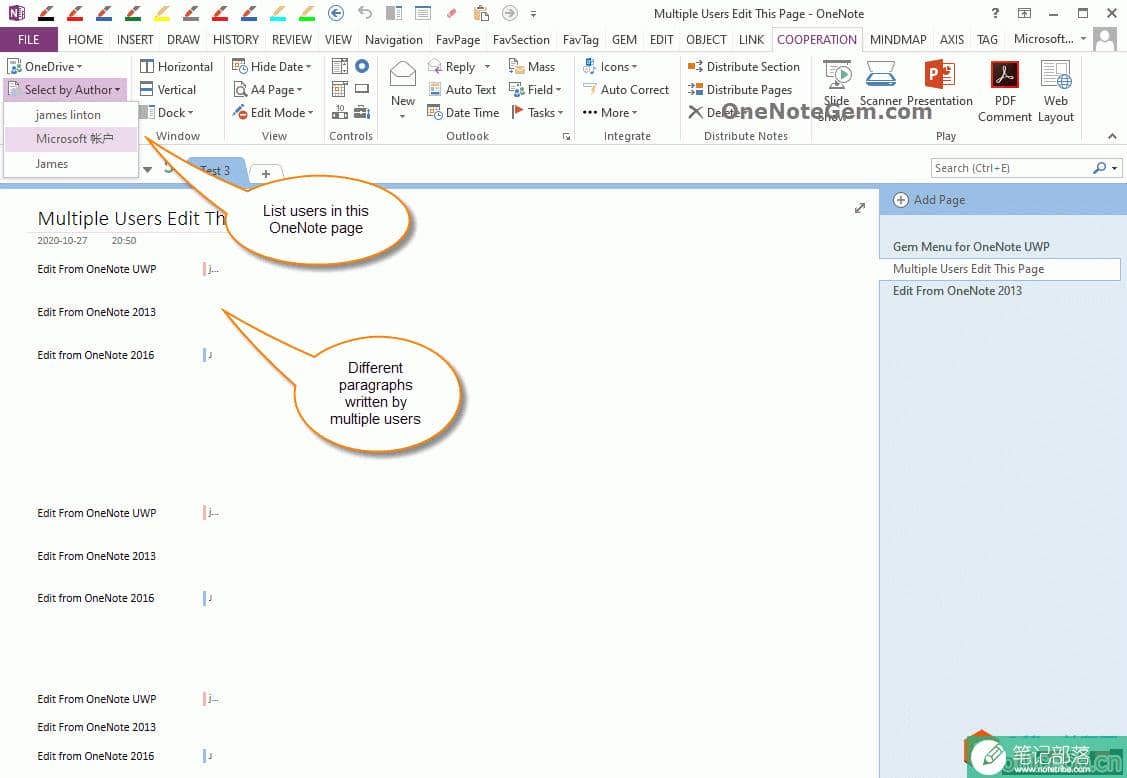The height and width of the screenshot is (778, 1127).
Task: Open the FILE menu
Action: point(29,40)
